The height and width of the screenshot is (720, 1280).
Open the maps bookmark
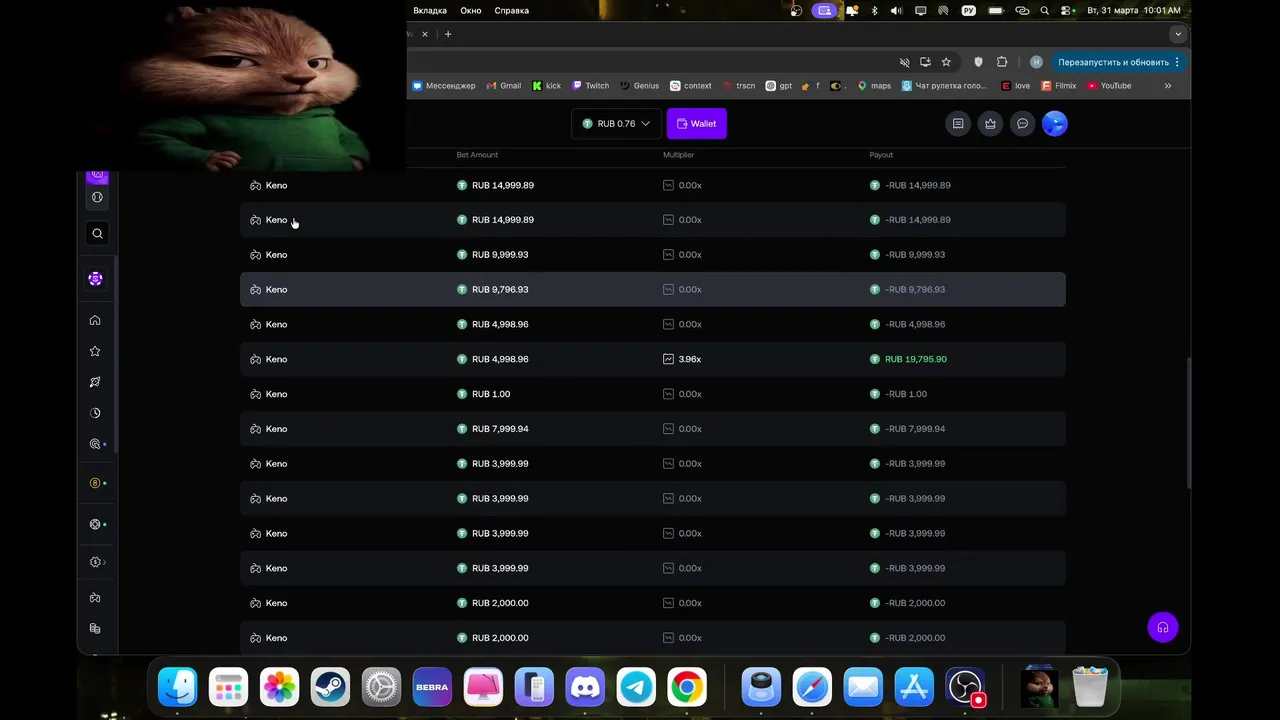(x=874, y=86)
